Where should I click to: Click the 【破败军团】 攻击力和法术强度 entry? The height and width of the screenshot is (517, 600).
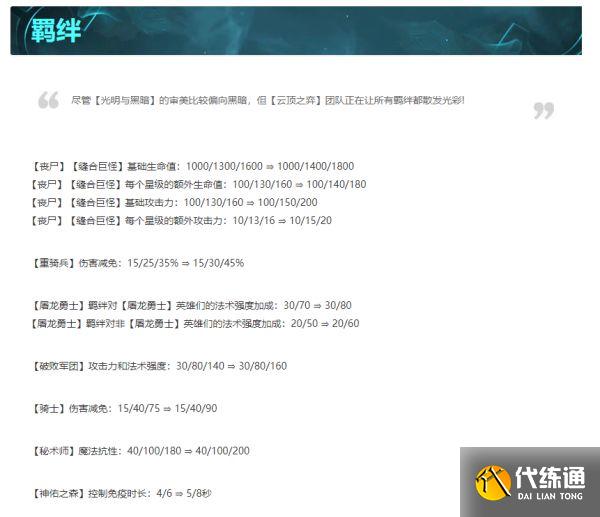tap(159, 366)
